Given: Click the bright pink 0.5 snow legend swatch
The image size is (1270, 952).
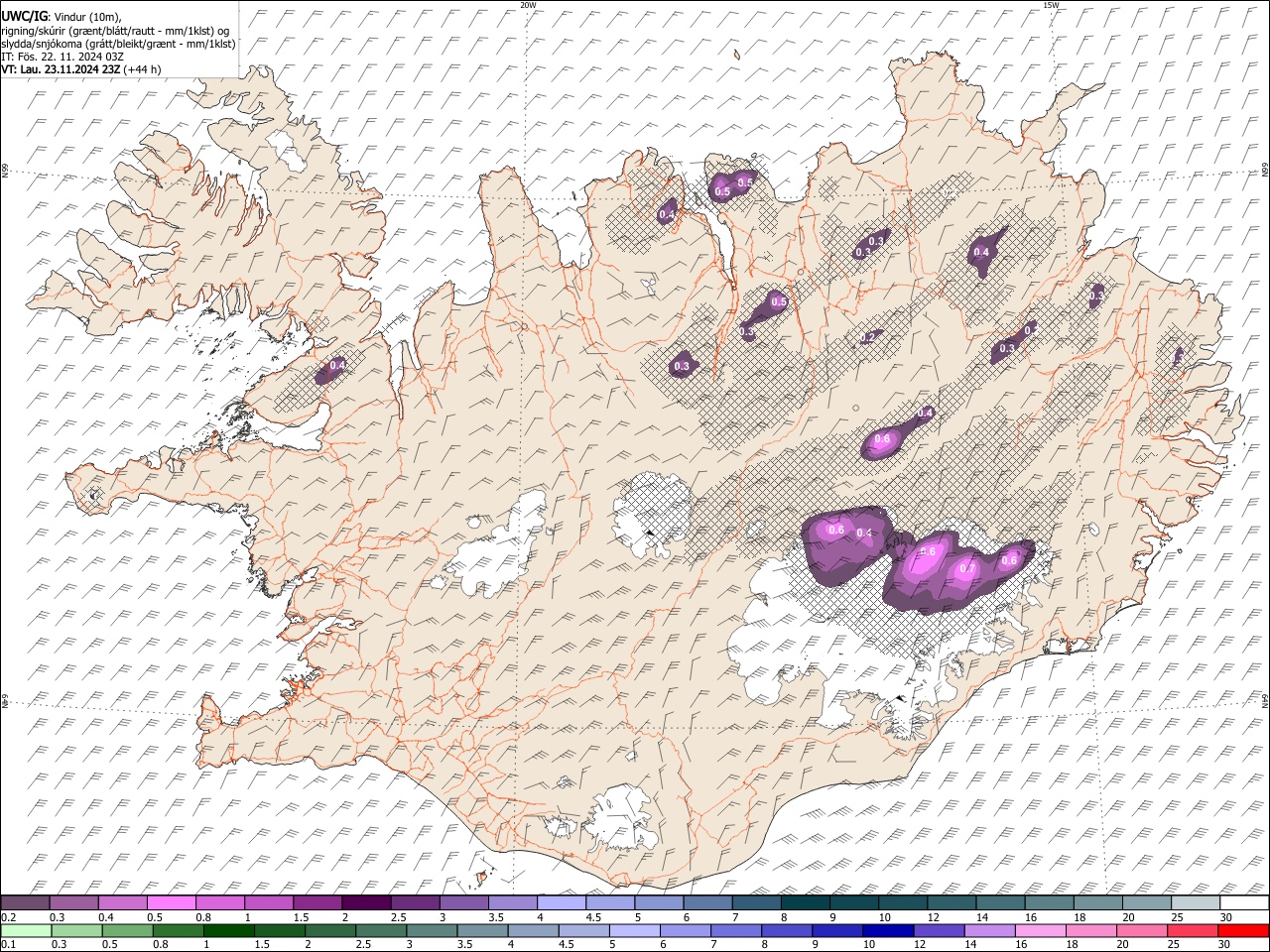Looking at the screenshot, I should (171, 903).
